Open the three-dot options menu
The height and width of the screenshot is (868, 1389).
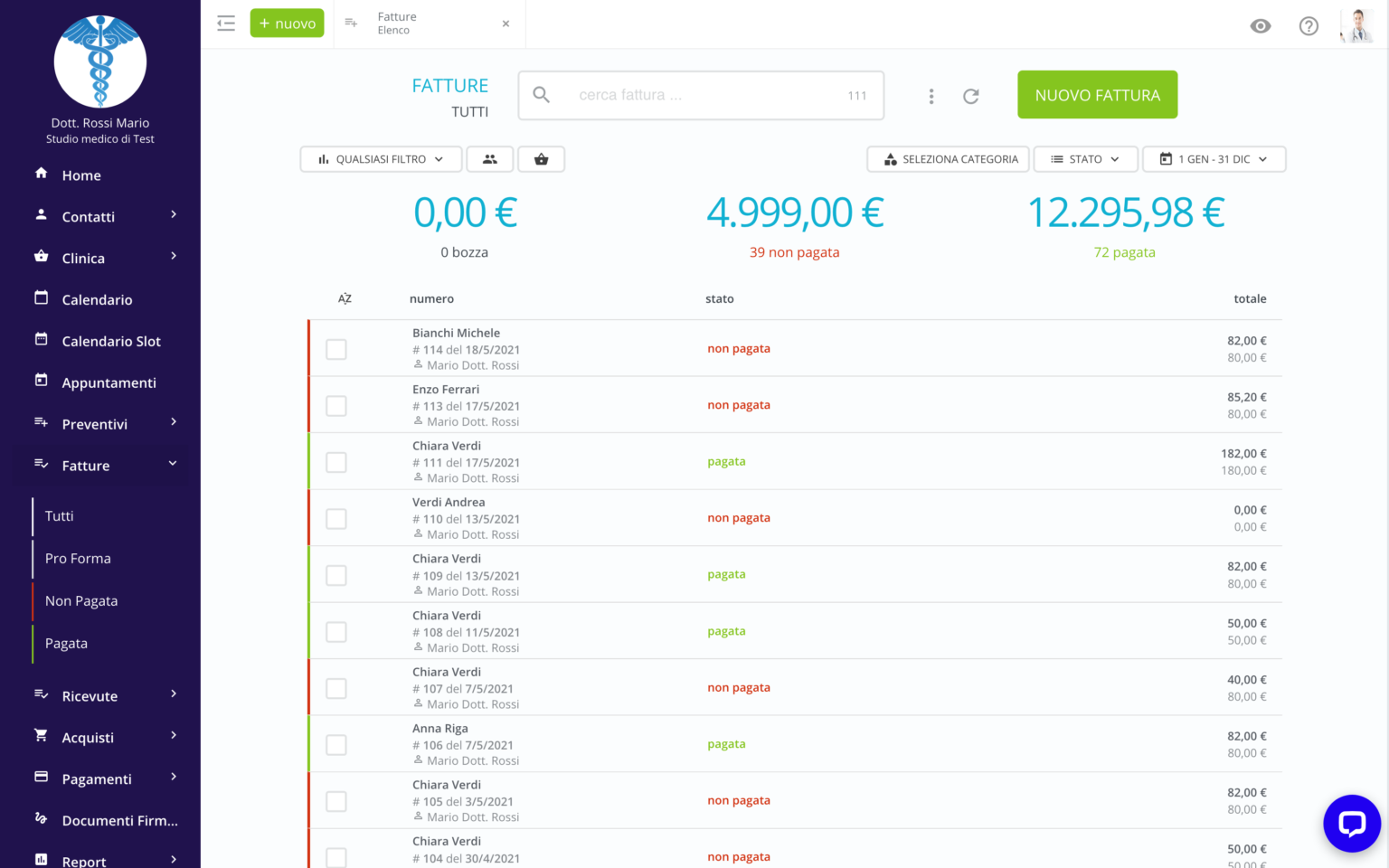click(931, 95)
